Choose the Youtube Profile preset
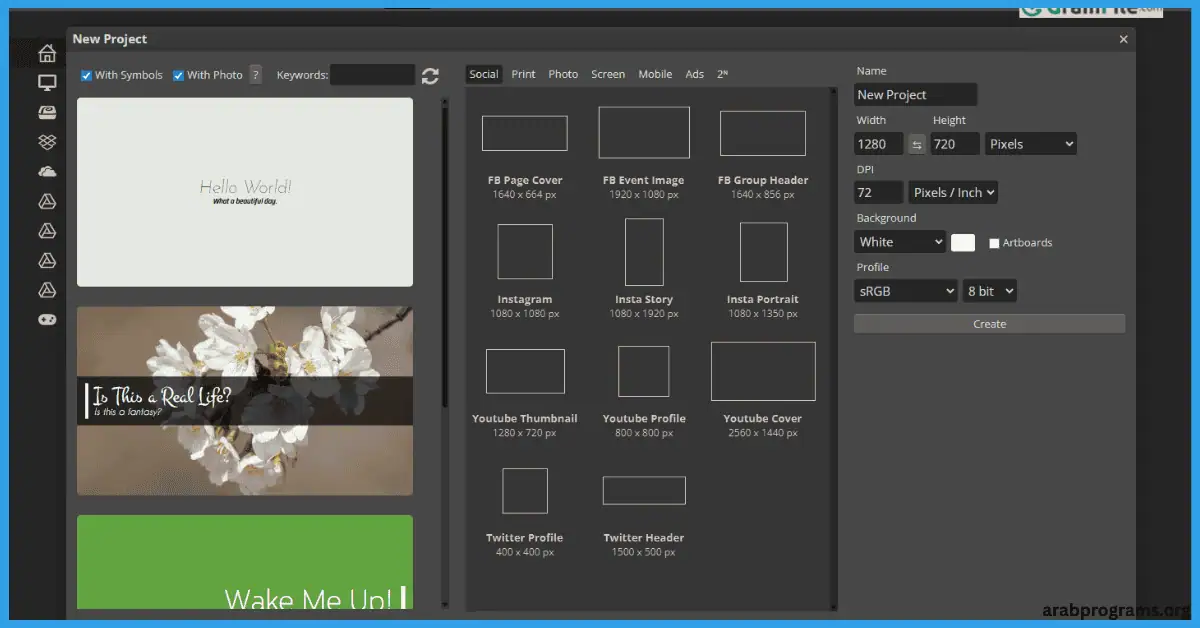The image size is (1200, 628). pyautogui.click(x=643, y=392)
